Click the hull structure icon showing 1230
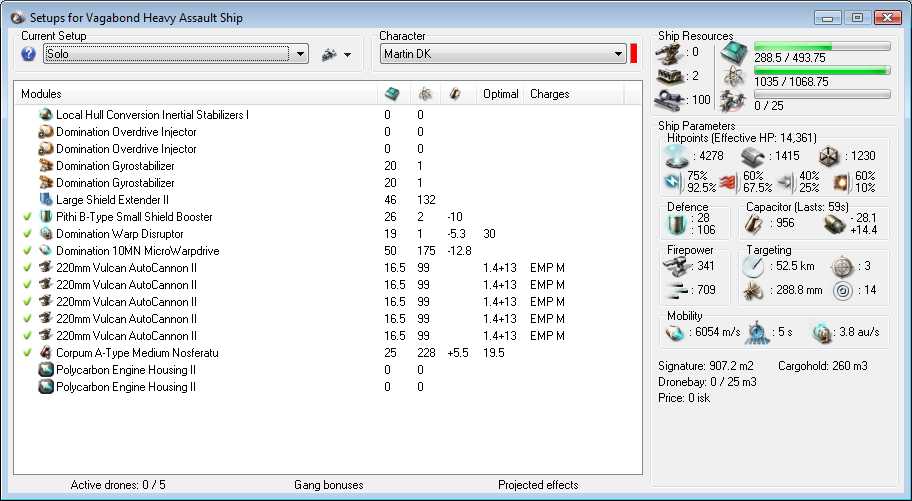 [829, 157]
